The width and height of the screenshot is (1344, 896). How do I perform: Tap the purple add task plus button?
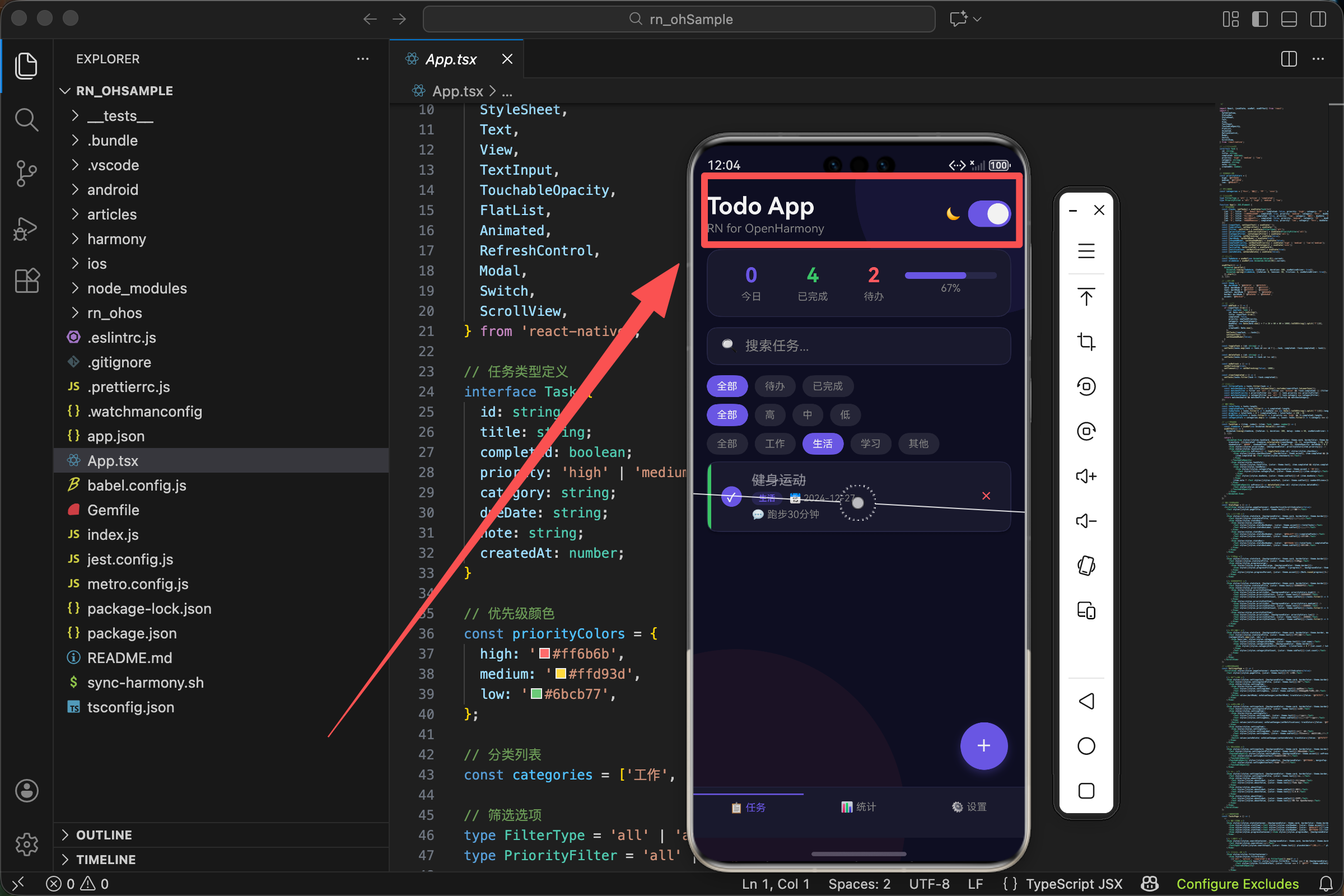click(x=983, y=746)
